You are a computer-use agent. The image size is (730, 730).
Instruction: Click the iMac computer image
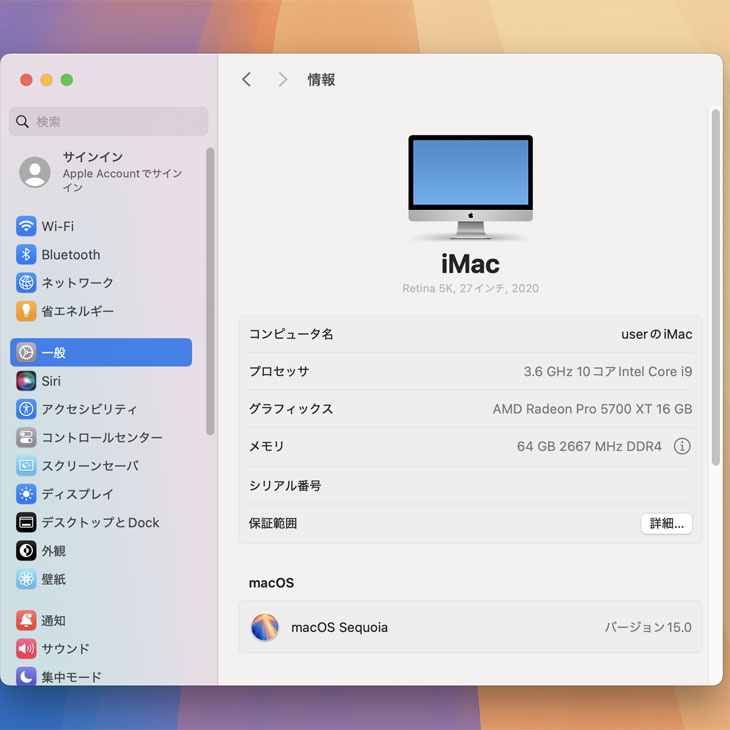470,187
